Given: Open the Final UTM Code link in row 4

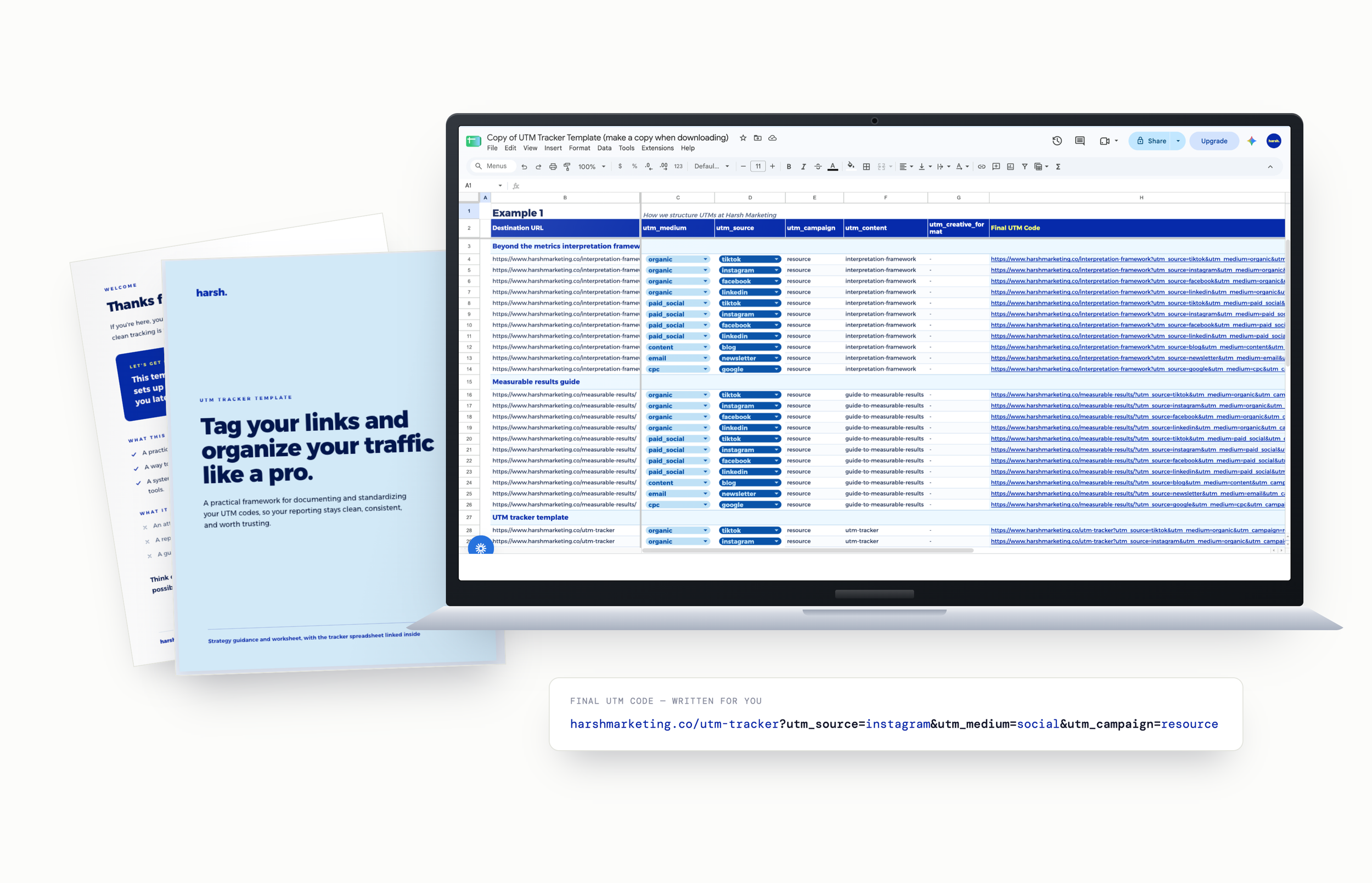Looking at the screenshot, I should click(x=1137, y=259).
